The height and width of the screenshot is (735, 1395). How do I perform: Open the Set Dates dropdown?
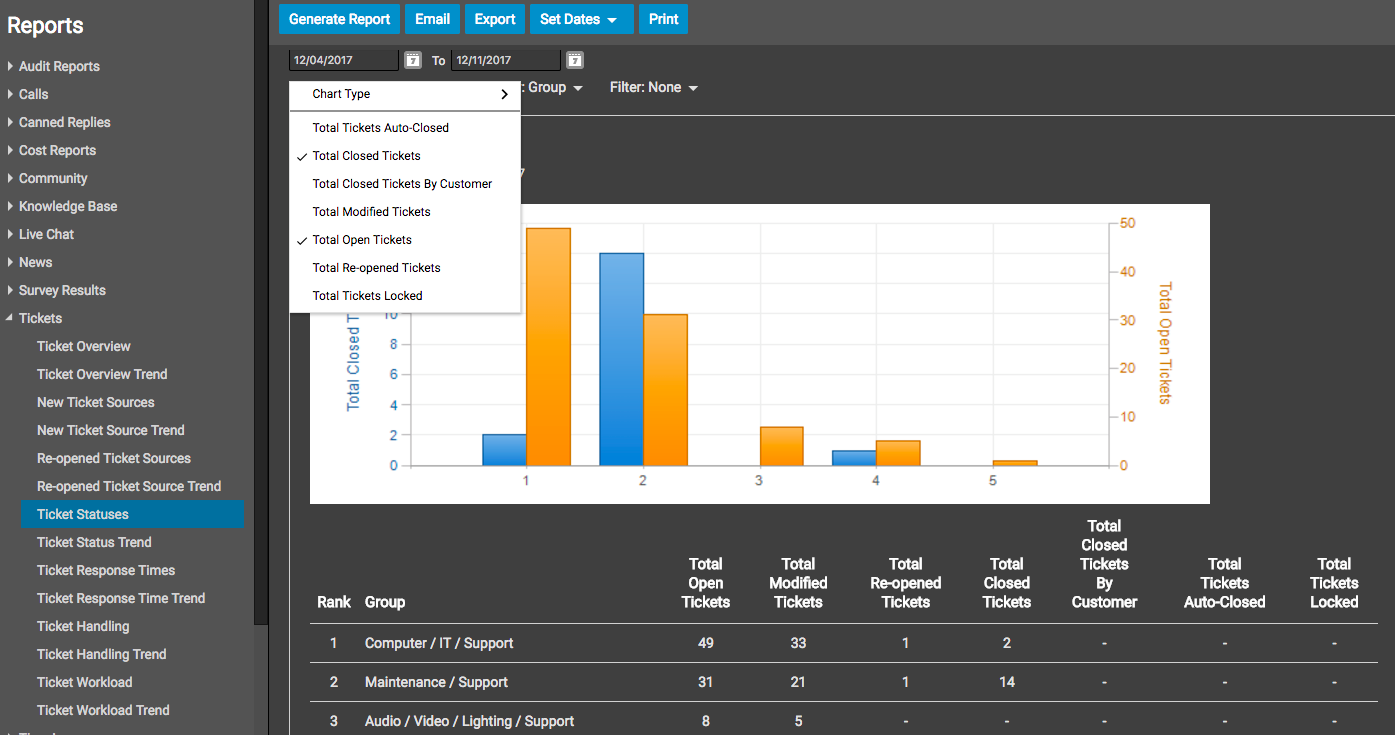pos(578,19)
